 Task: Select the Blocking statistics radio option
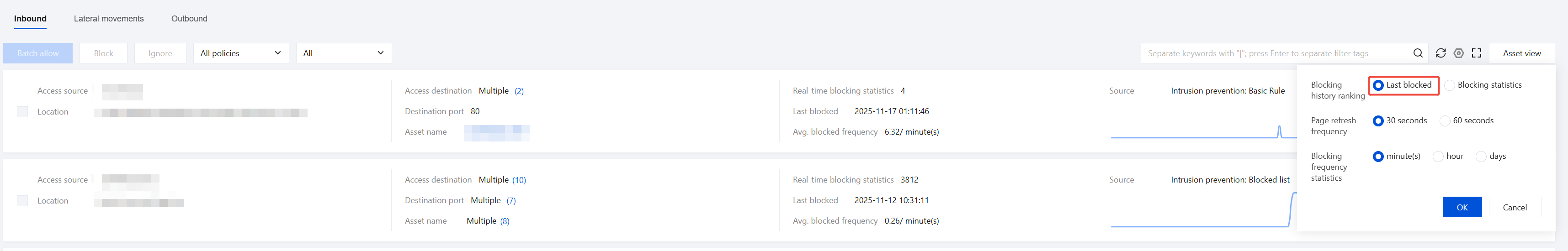[1449, 85]
